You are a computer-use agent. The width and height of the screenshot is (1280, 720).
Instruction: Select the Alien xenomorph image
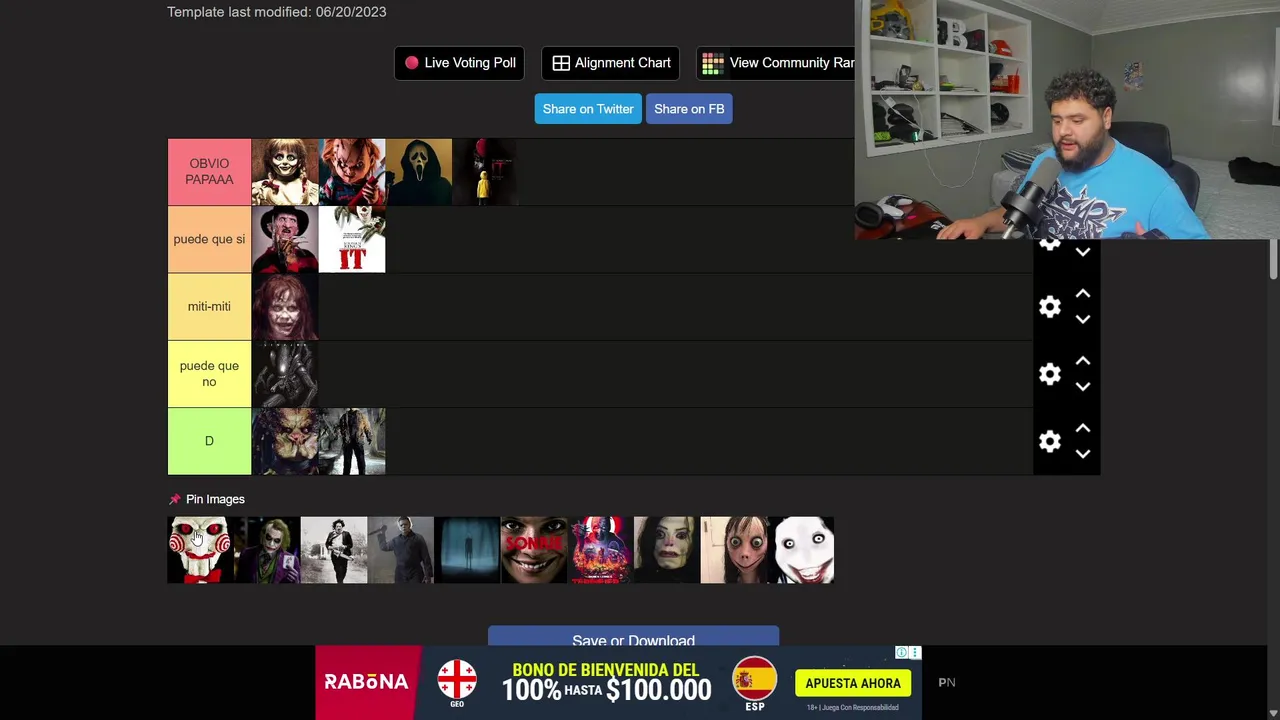point(285,374)
